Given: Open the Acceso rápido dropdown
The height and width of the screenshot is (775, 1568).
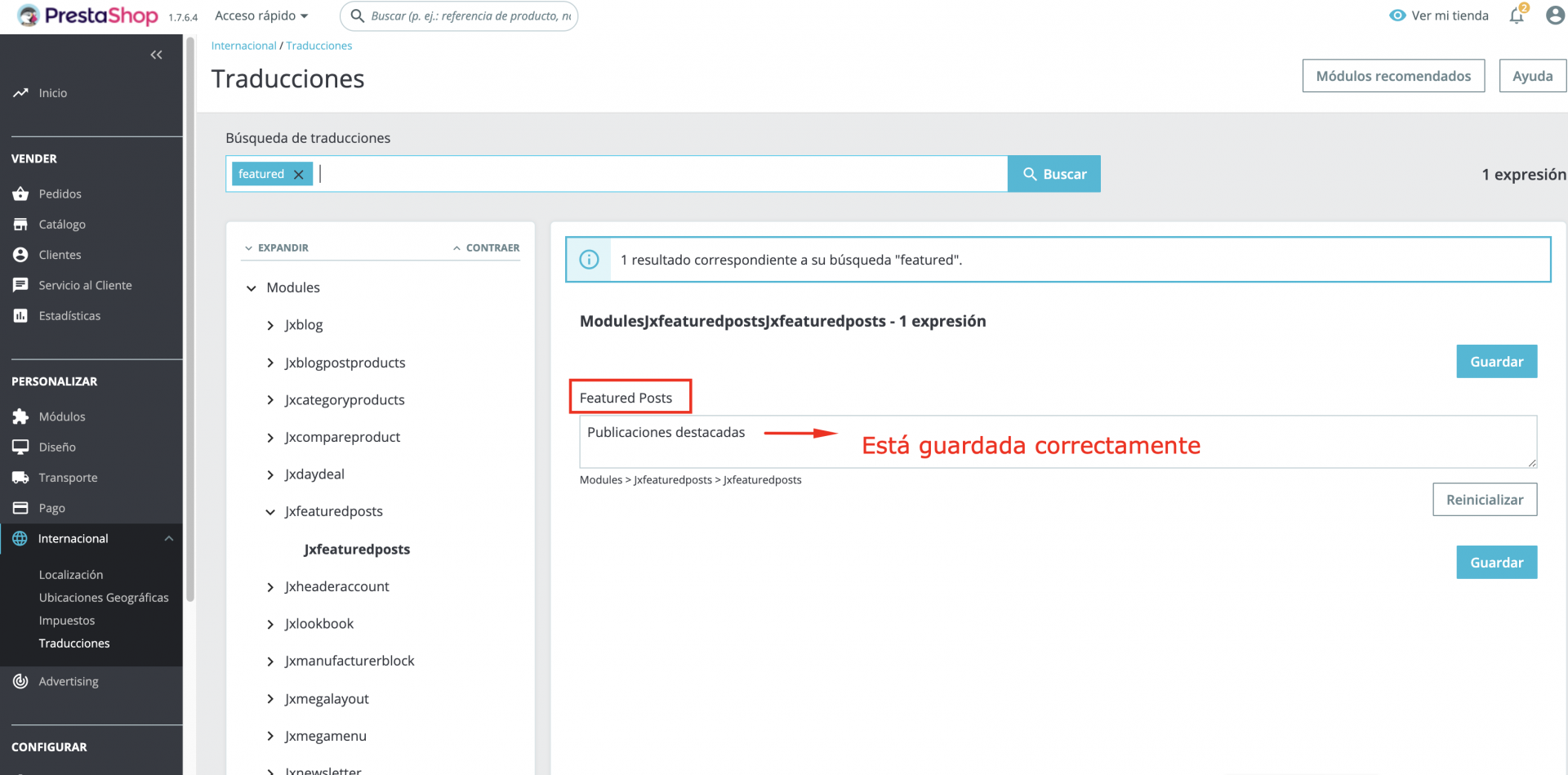Looking at the screenshot, I should (x=261, y=16).
